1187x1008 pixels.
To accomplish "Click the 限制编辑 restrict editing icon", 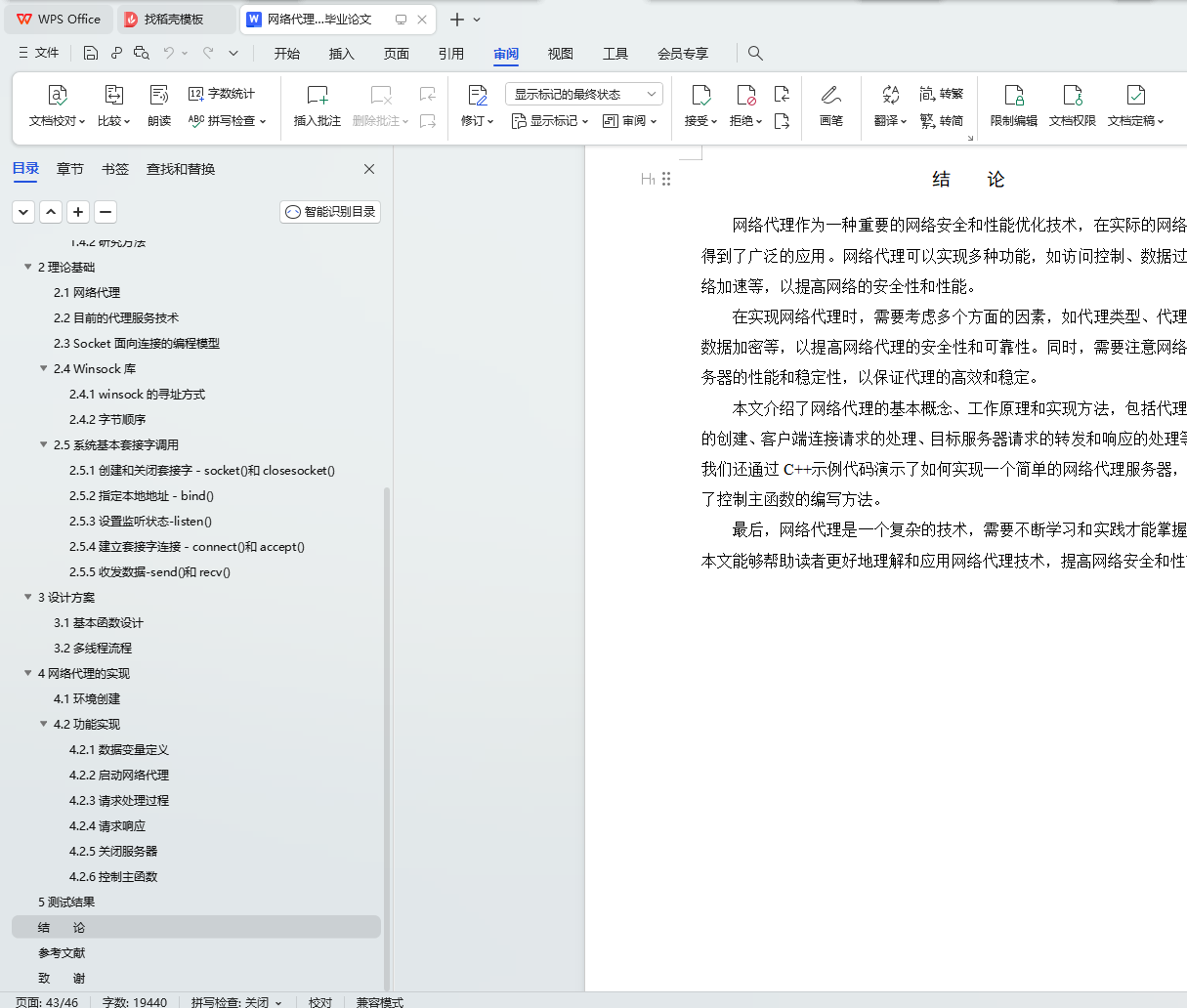I will click(1014, 95).
